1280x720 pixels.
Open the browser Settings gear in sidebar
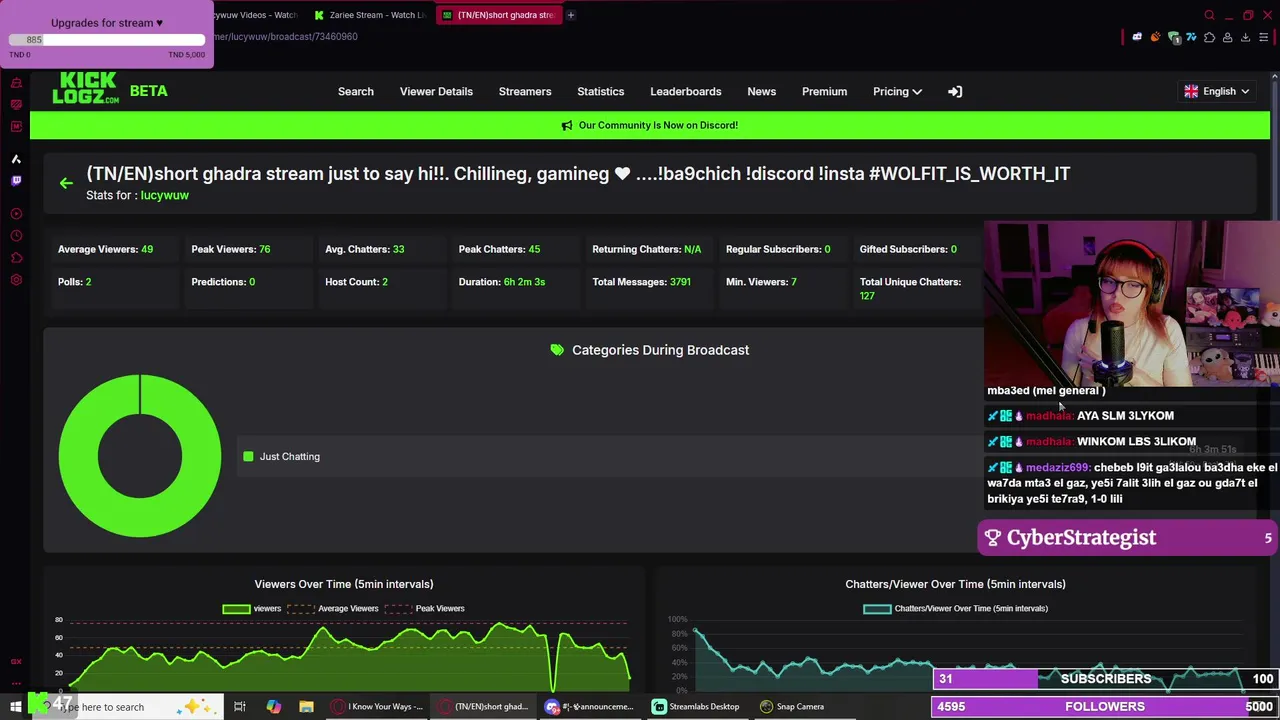16,280
